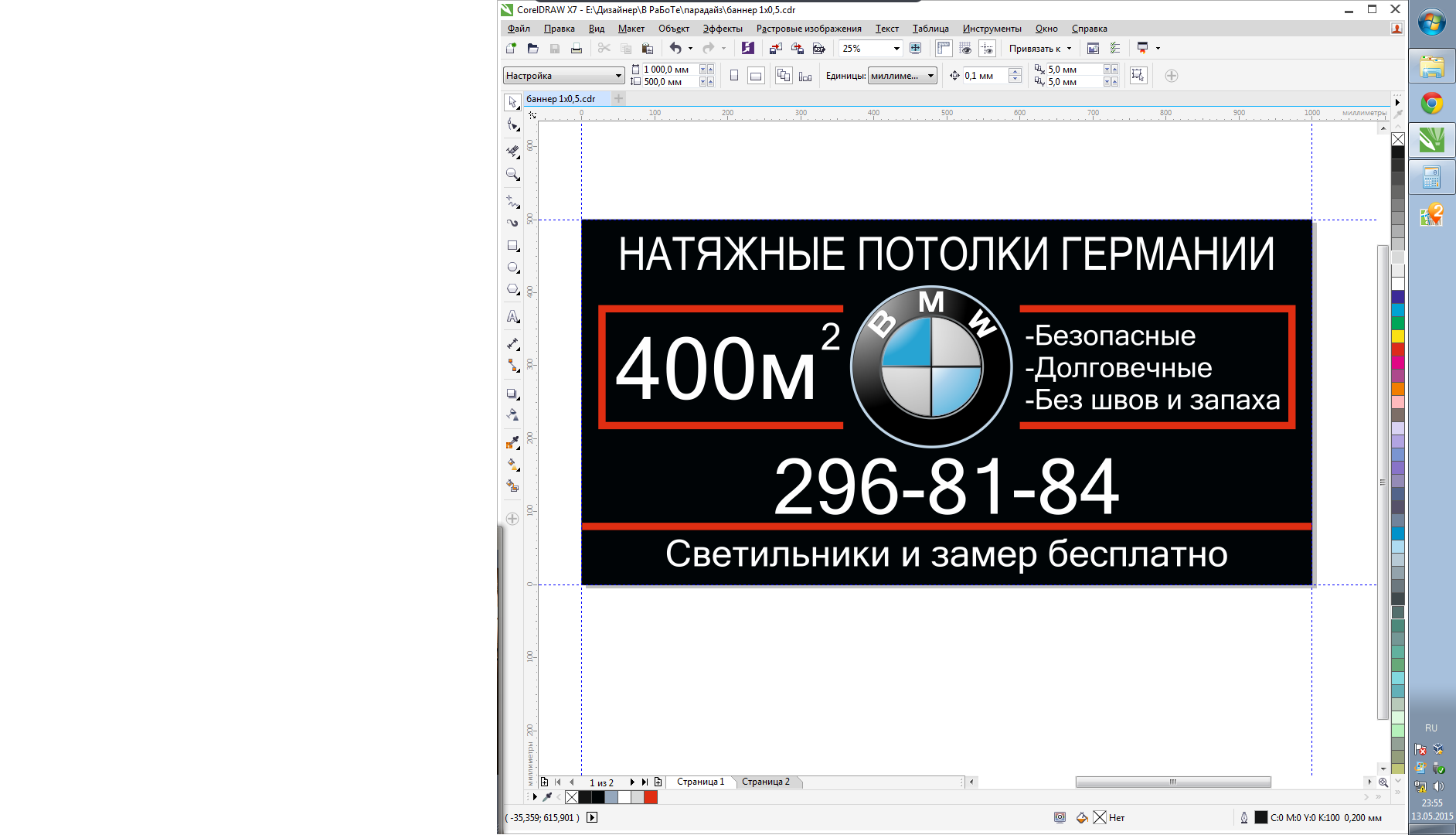The height and width of the screenshot is (835, 1456).
Task: Open a new document tab with plus
Action: point(618,99)
